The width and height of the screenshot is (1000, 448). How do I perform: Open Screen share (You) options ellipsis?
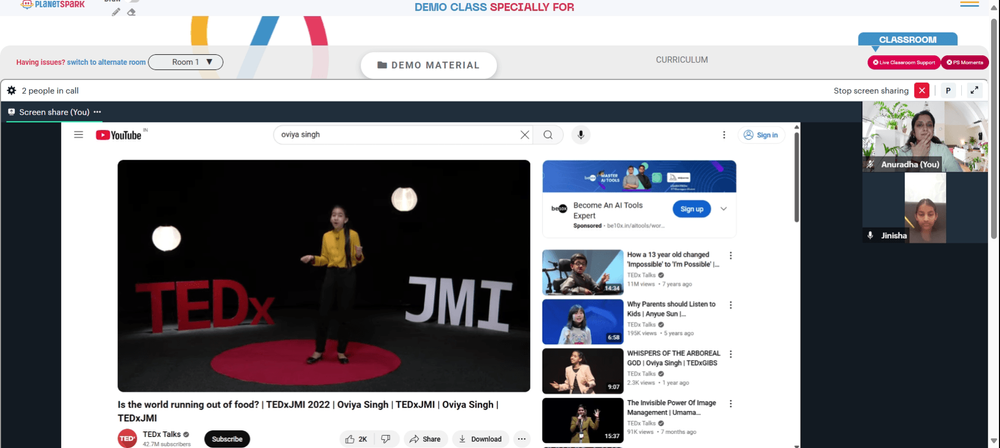(97, 112)
